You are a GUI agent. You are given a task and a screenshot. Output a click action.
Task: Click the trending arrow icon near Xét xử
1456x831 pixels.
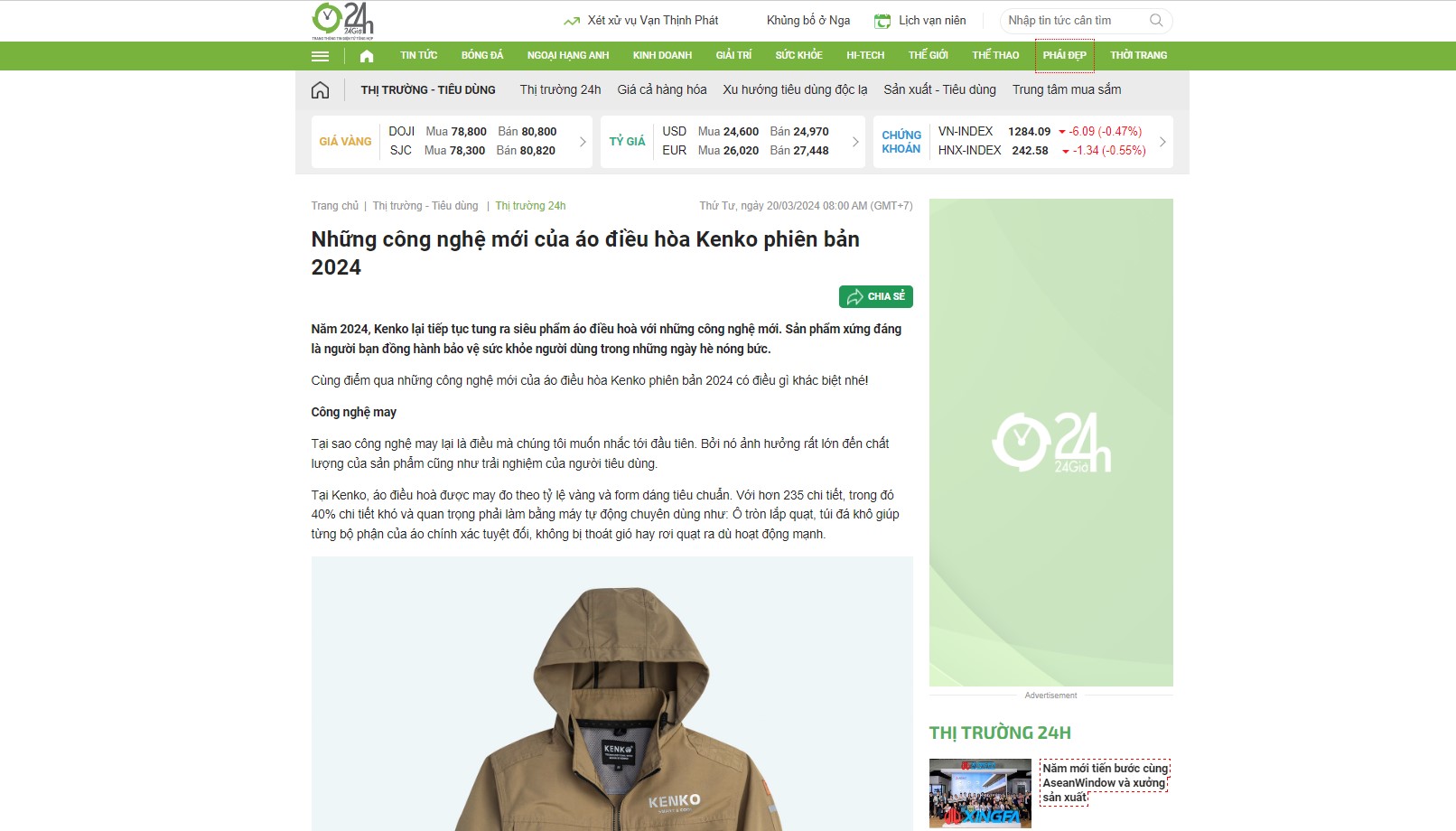click(572, 21)
